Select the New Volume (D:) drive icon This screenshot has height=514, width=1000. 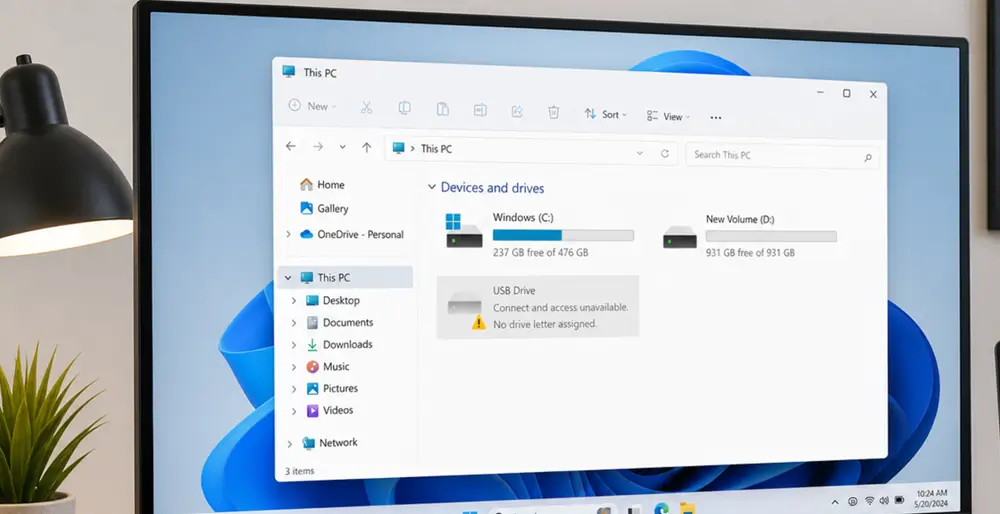point(680,237)
